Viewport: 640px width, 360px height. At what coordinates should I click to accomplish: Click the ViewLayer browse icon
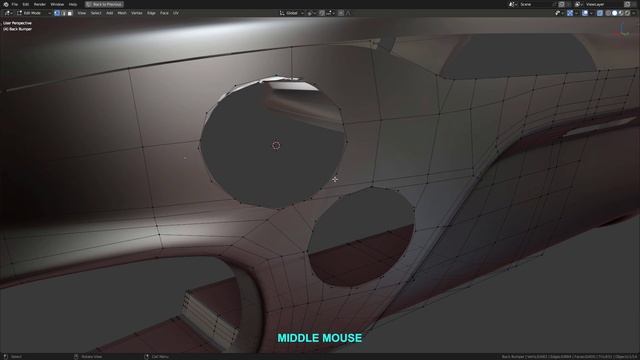point(578,4)
